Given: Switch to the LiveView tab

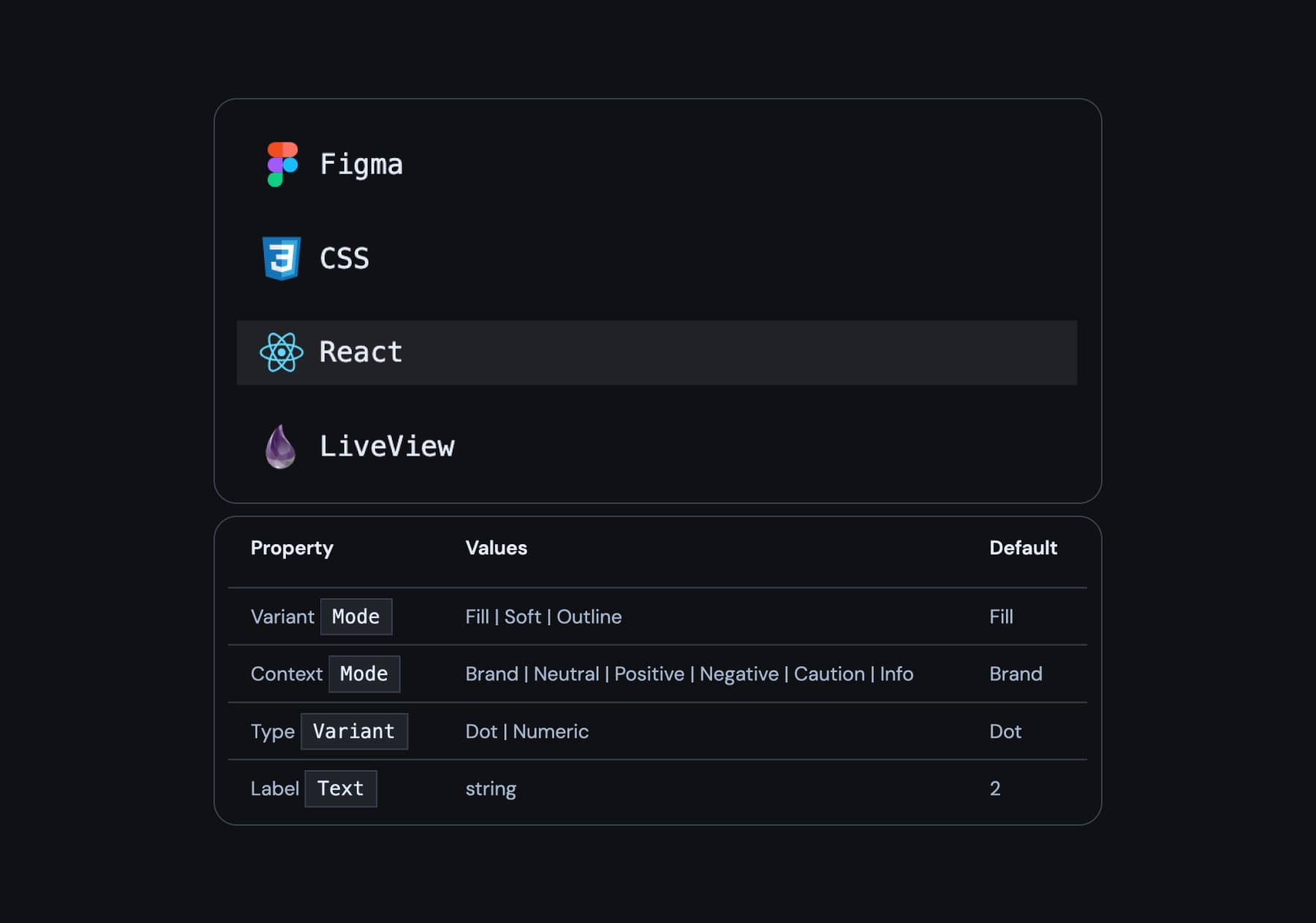Looking at the screenshot, I should [x=387, y=446].
